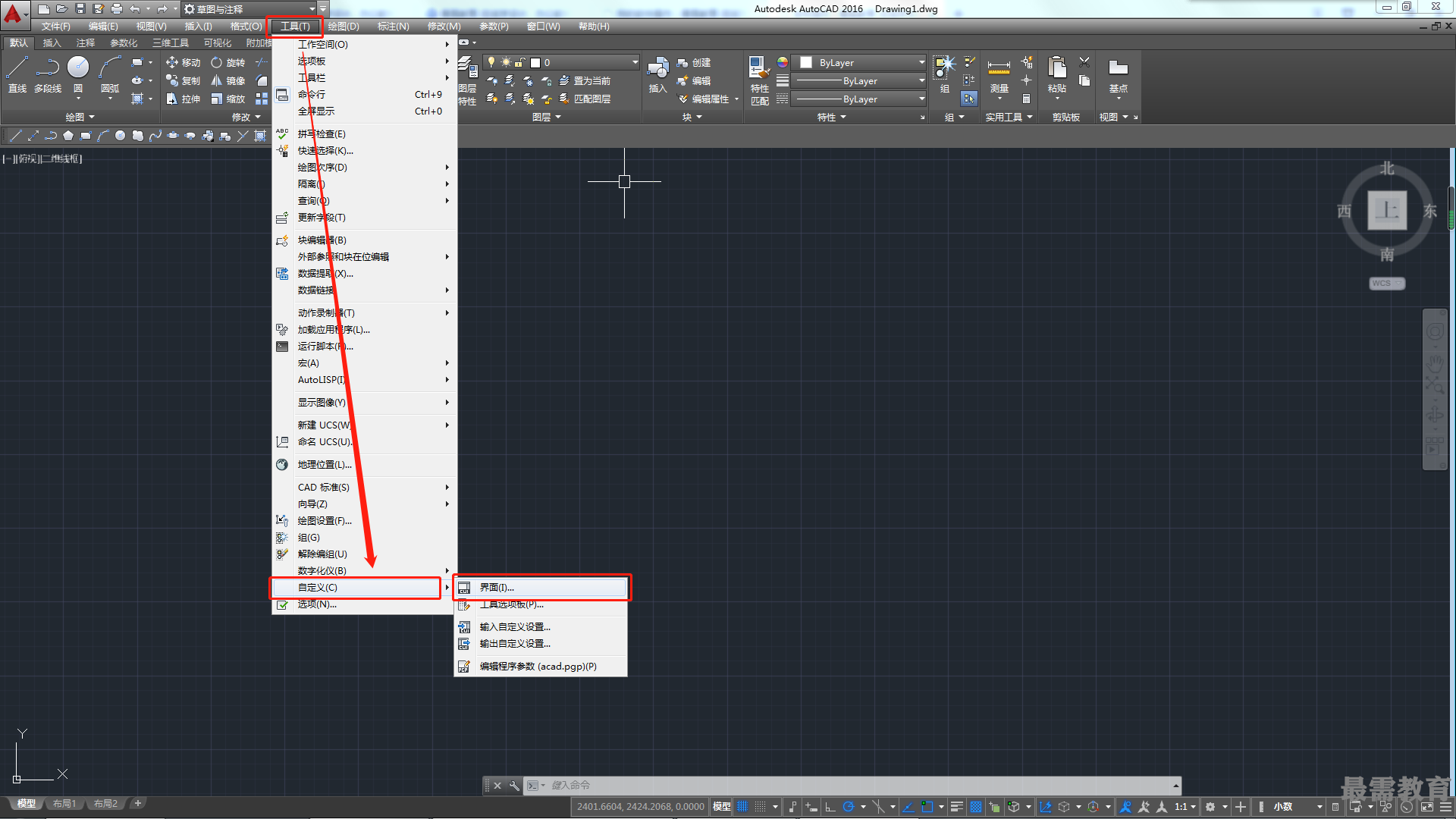Toggle the grid display in status bar
This screenshot has width=1456, height=819.
coord(742,807)
